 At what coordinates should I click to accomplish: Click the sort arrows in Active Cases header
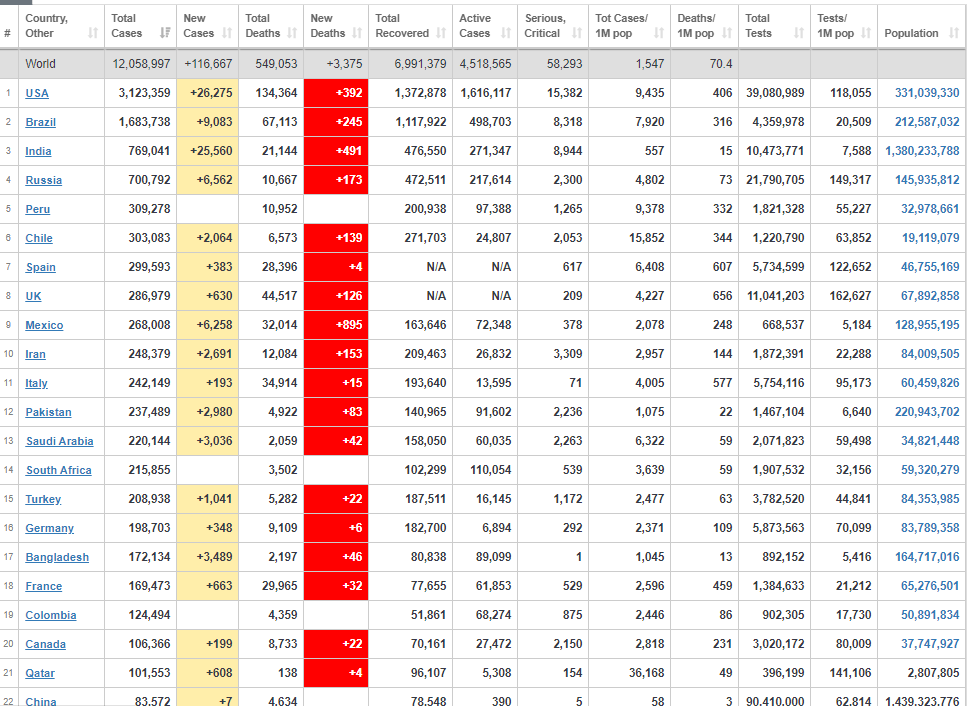tap(506, 33)
